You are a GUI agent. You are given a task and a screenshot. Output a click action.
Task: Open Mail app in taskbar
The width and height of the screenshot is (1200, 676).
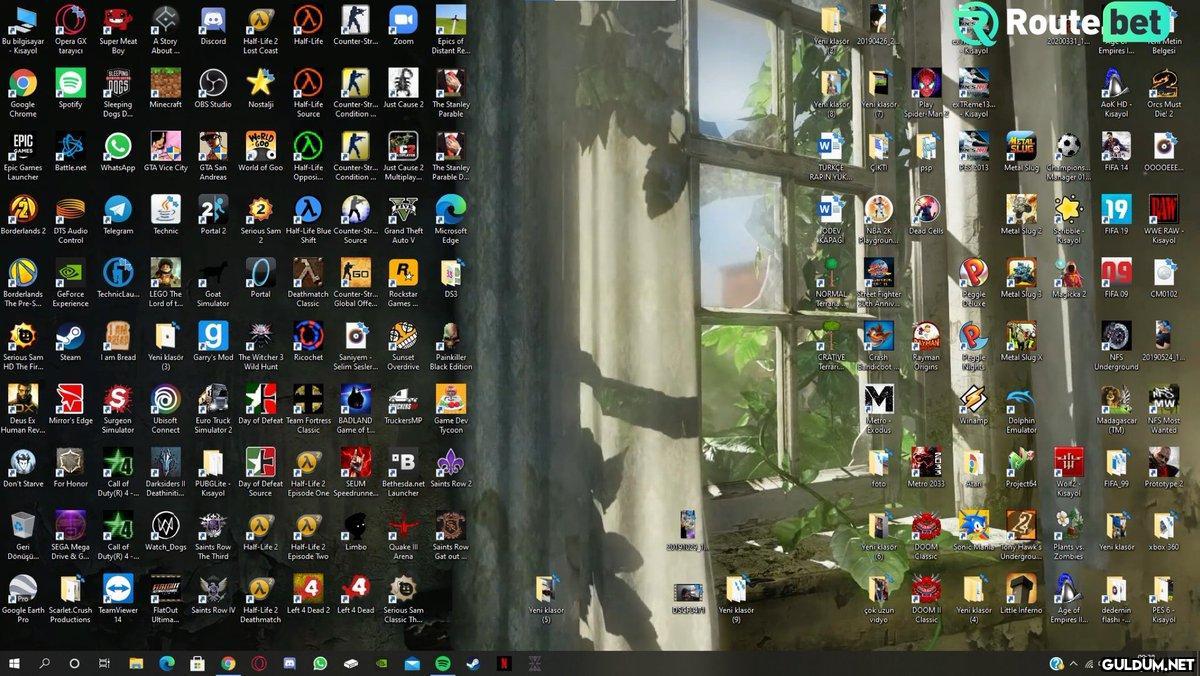tap(412, 663)
